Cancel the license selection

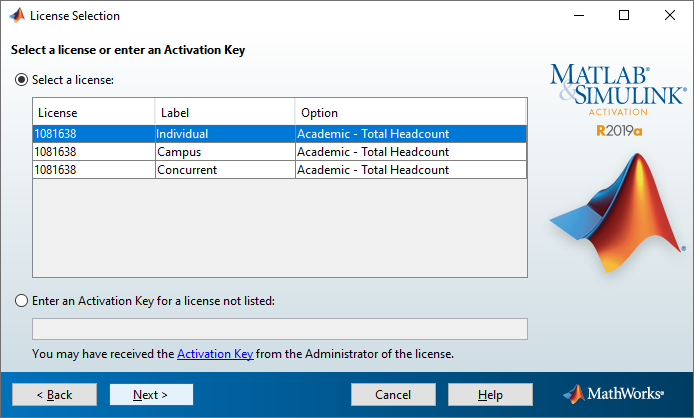[x=393, y=395]
